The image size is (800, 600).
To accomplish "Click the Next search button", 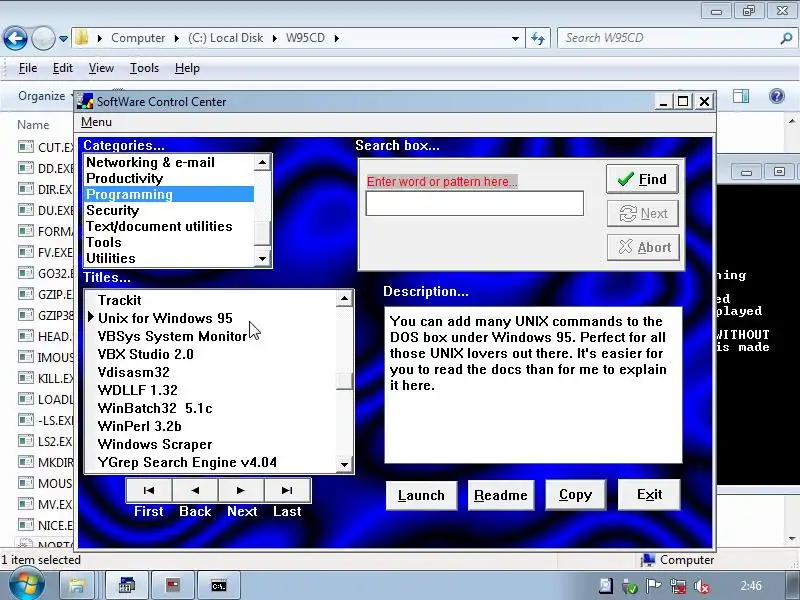I will tap(642, 213).
